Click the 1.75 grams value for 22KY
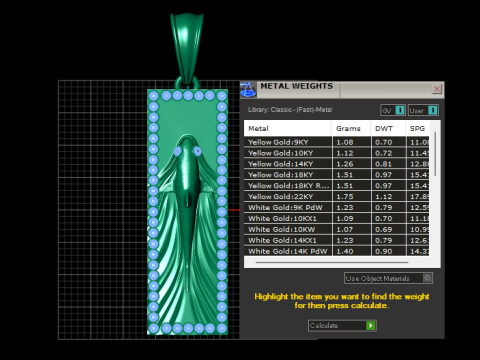This screenshot has height=360, width=480. point(345,197)
